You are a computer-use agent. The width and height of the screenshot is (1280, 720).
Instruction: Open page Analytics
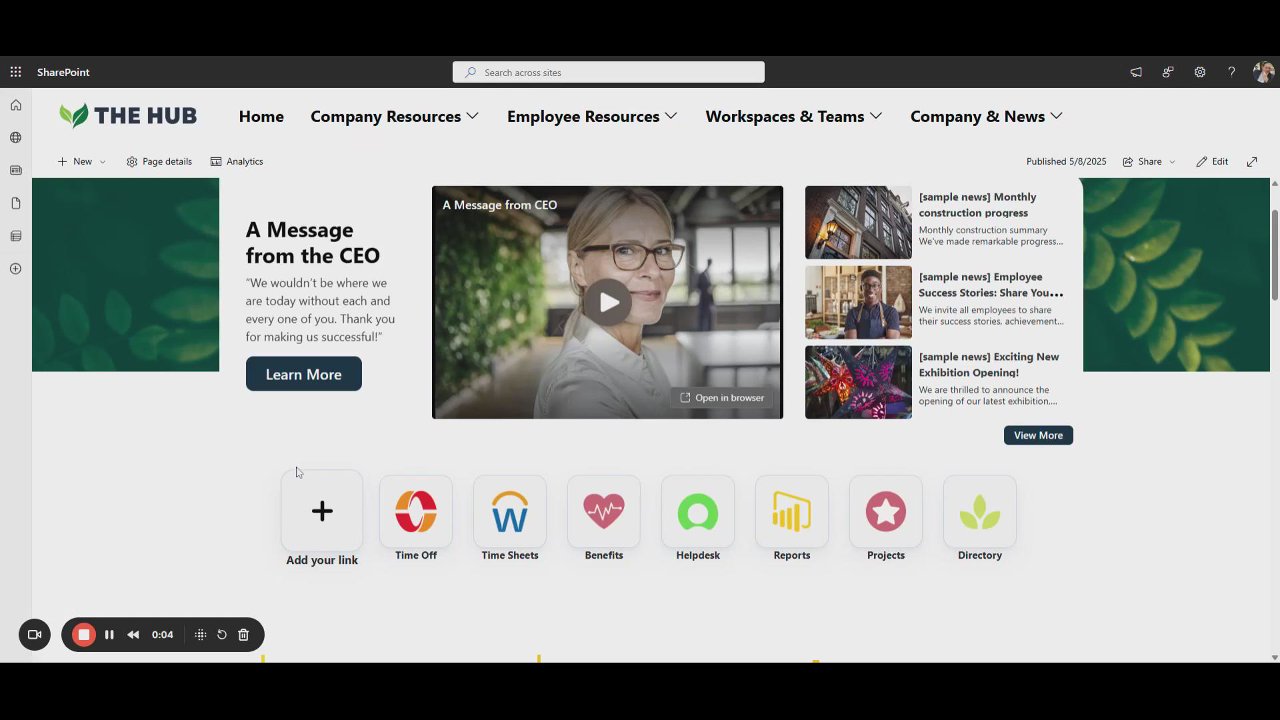click(x=237, y=161)
